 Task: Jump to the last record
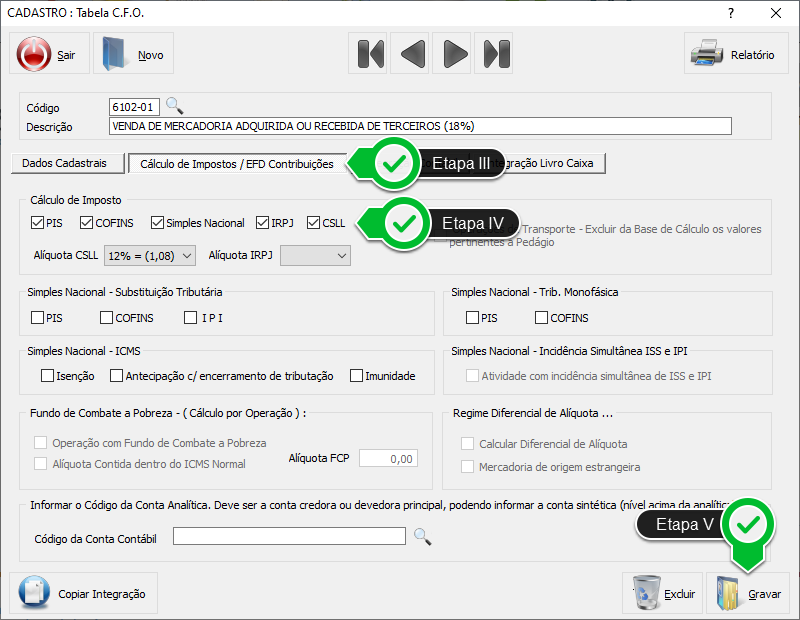coord(495,54)
